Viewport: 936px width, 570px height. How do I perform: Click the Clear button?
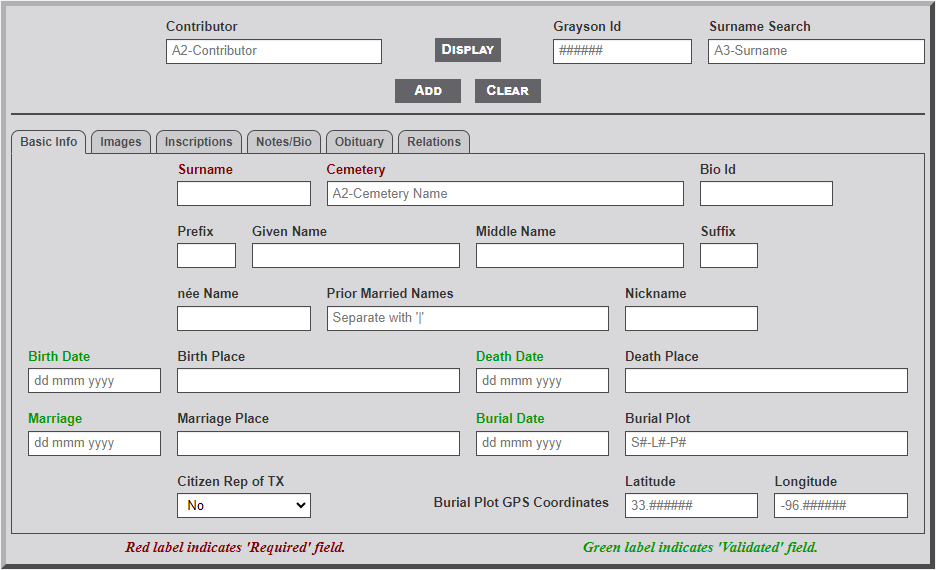click(507, 91)
